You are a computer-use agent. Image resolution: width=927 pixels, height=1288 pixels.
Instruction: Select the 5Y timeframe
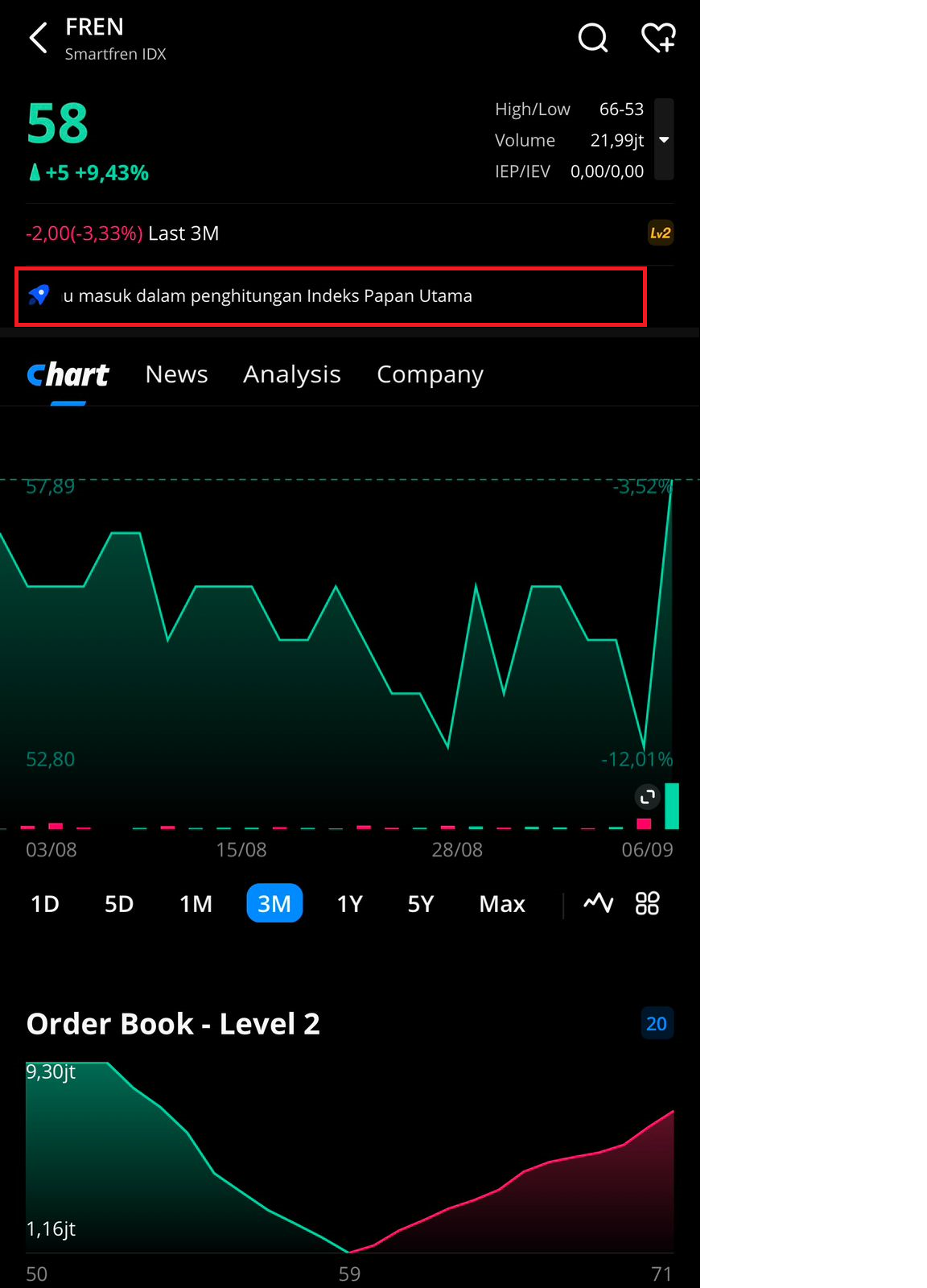pos(421,903)
